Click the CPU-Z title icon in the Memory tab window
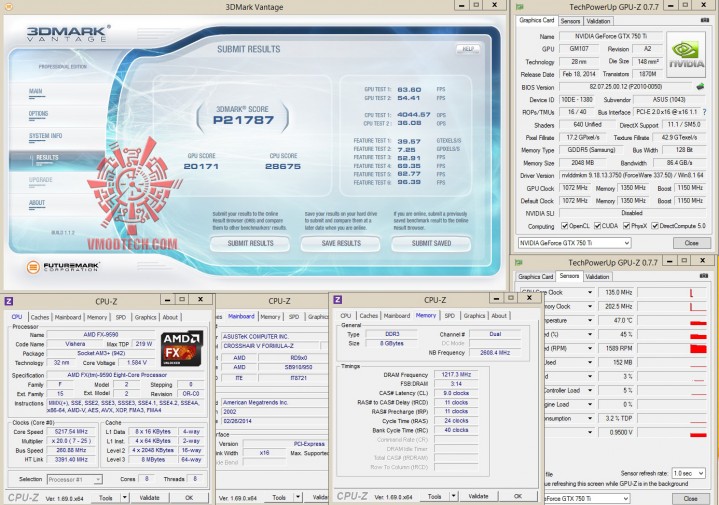 (x=337, y=300)
